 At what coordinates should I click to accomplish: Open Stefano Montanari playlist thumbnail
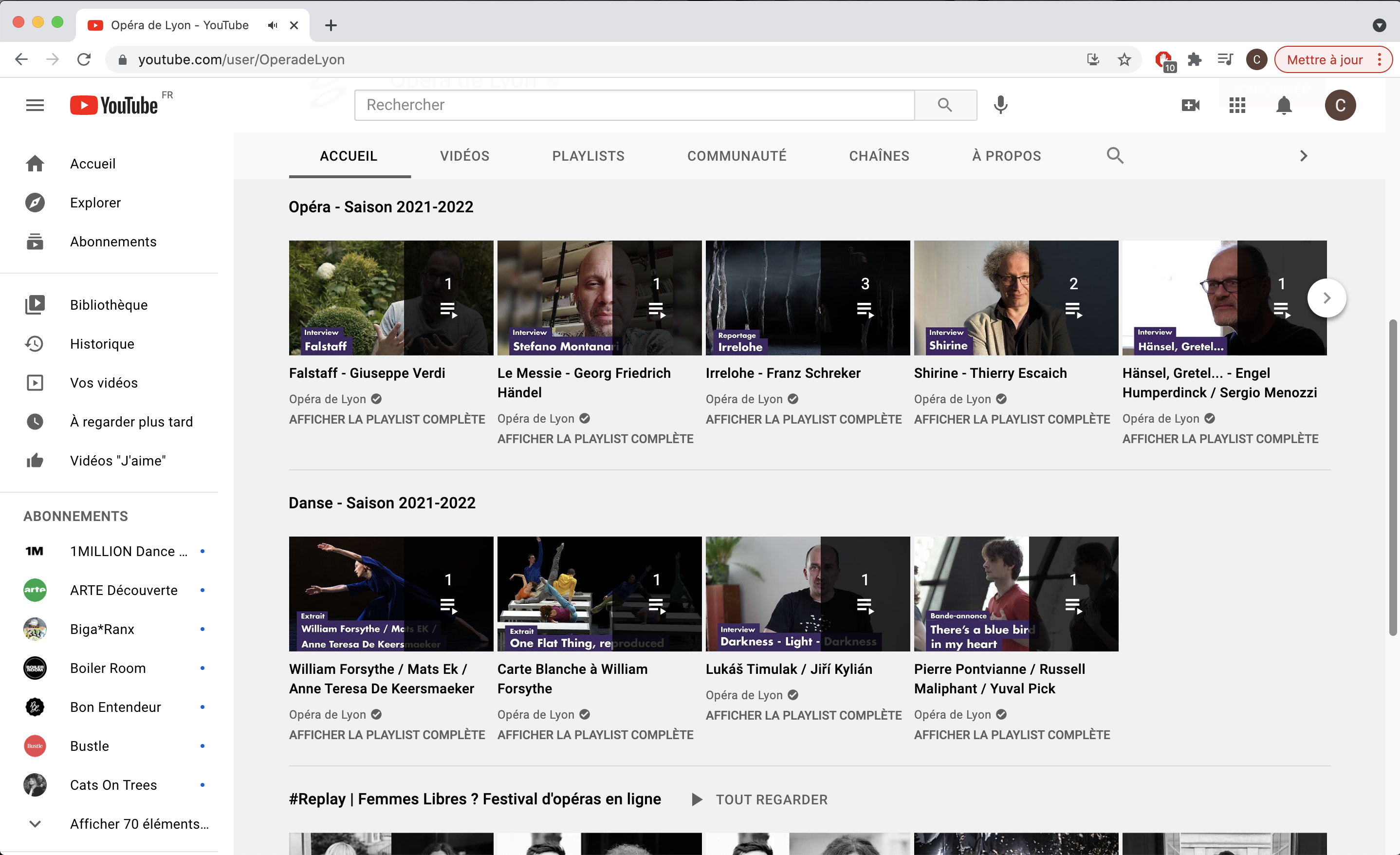[x=599, y=298]
